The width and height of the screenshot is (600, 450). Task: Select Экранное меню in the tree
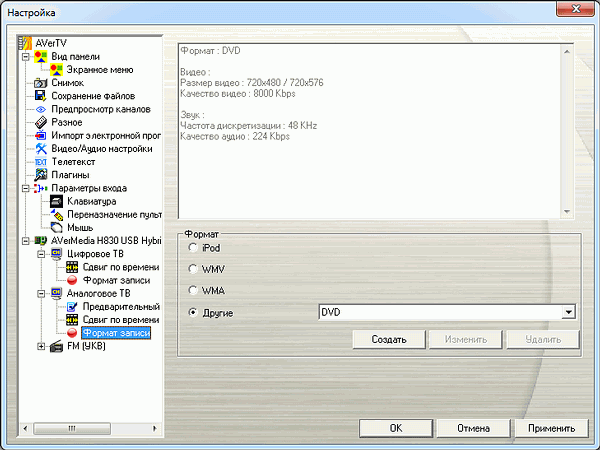(100, 70)
